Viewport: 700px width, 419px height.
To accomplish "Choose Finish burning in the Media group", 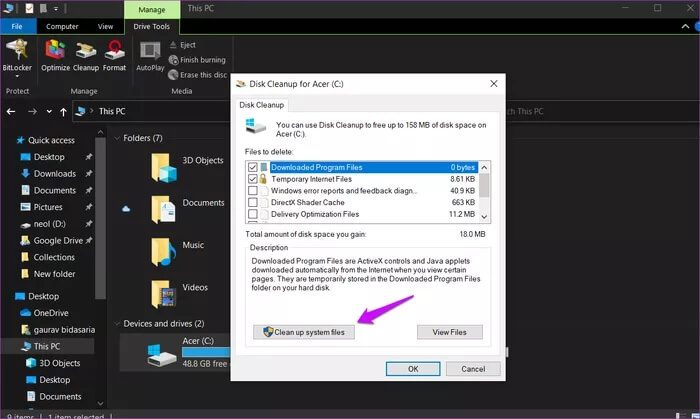I will point(197,60).
